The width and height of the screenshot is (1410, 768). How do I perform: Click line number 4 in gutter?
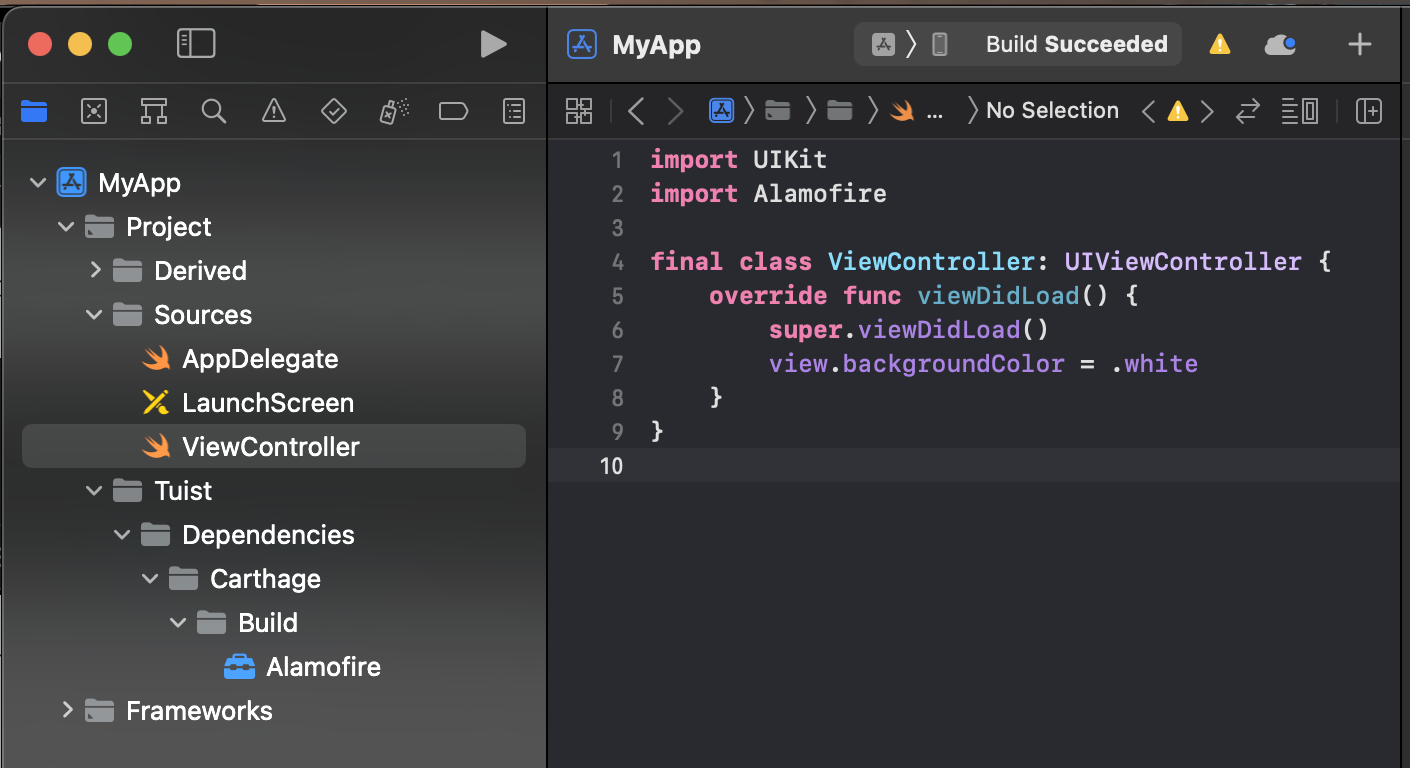tap(617, 261)
